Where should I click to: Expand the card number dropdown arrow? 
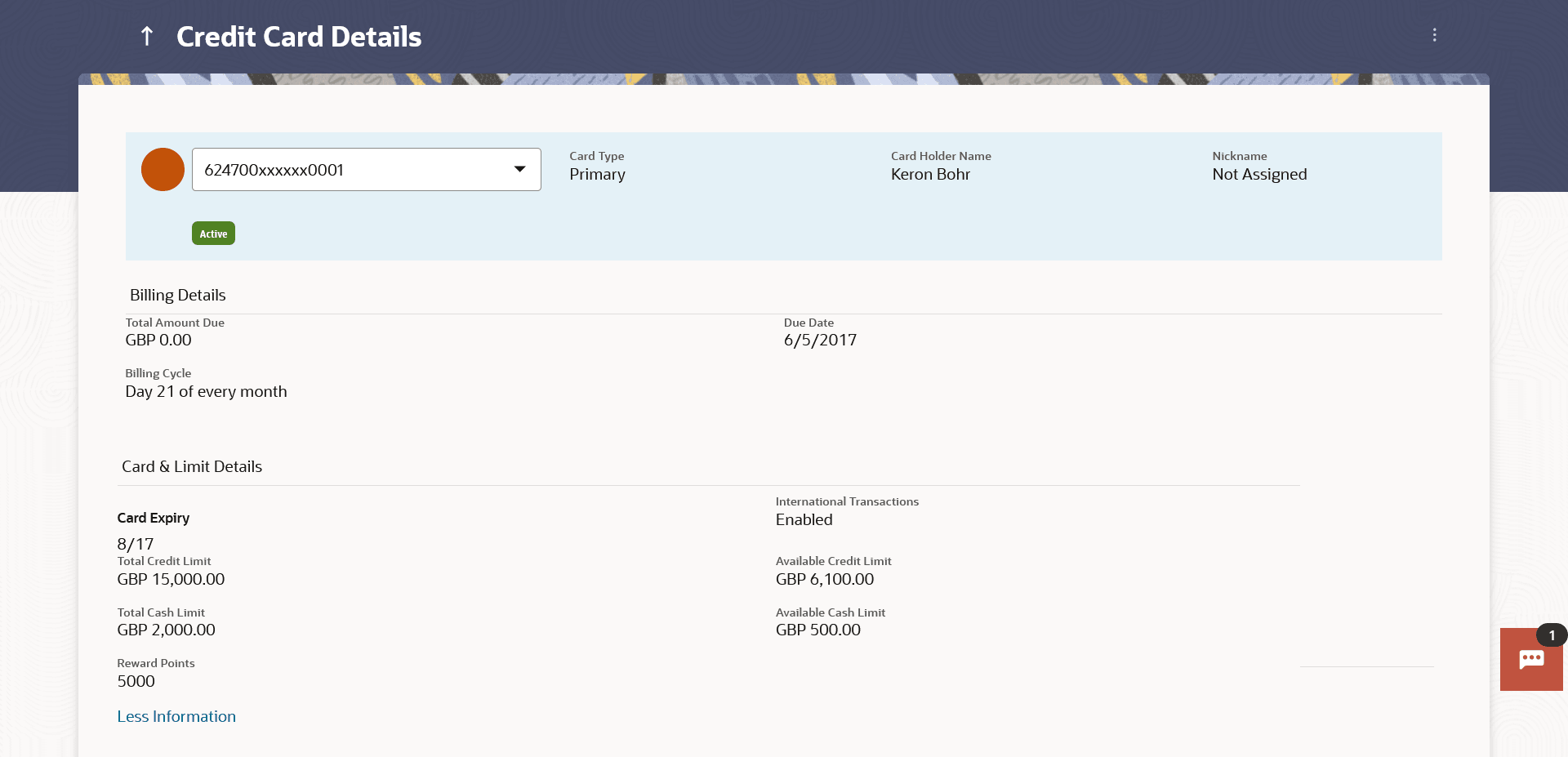(x=519, y=169)
